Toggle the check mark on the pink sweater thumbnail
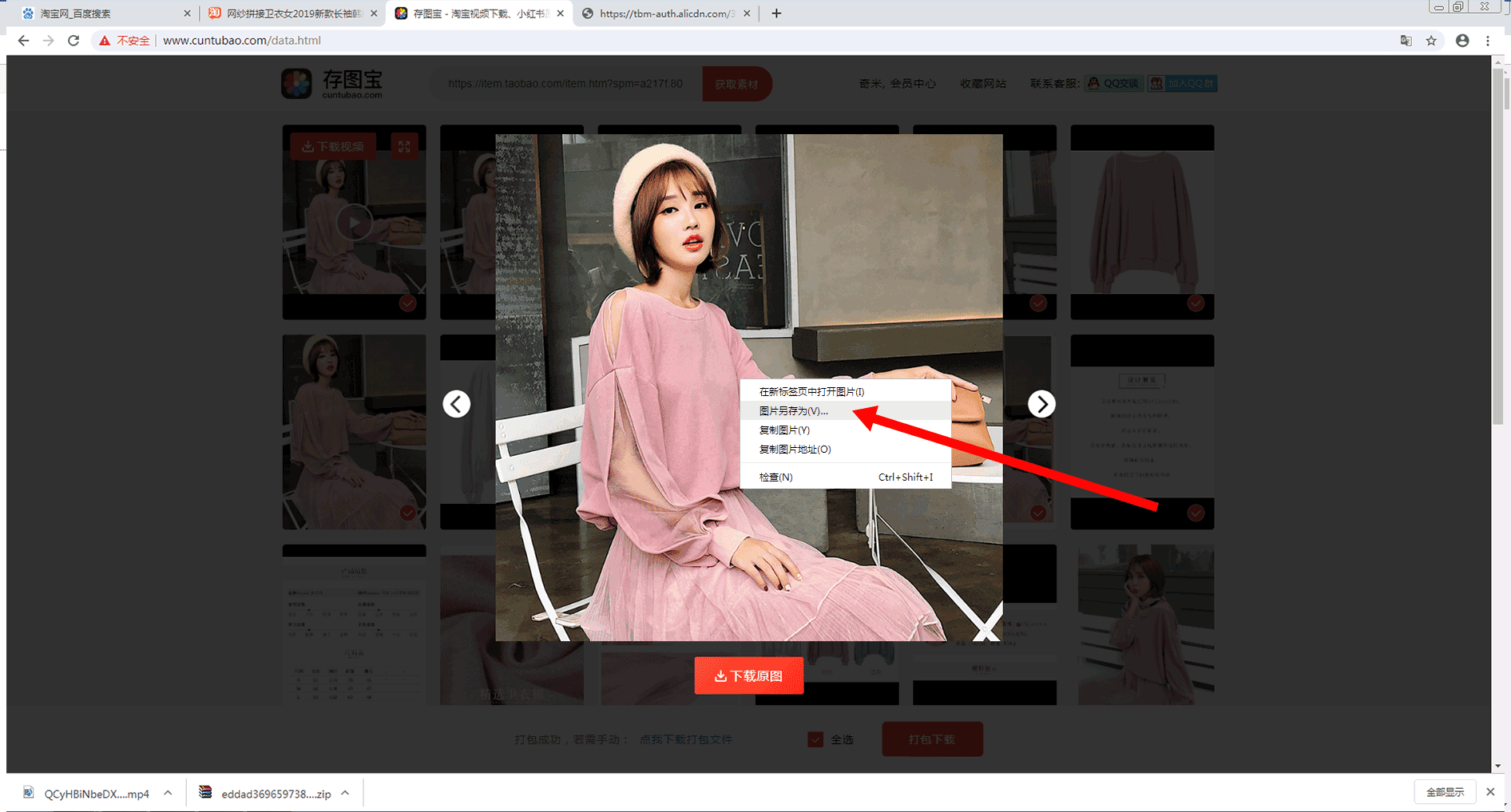 click(x=1196, y=303)
